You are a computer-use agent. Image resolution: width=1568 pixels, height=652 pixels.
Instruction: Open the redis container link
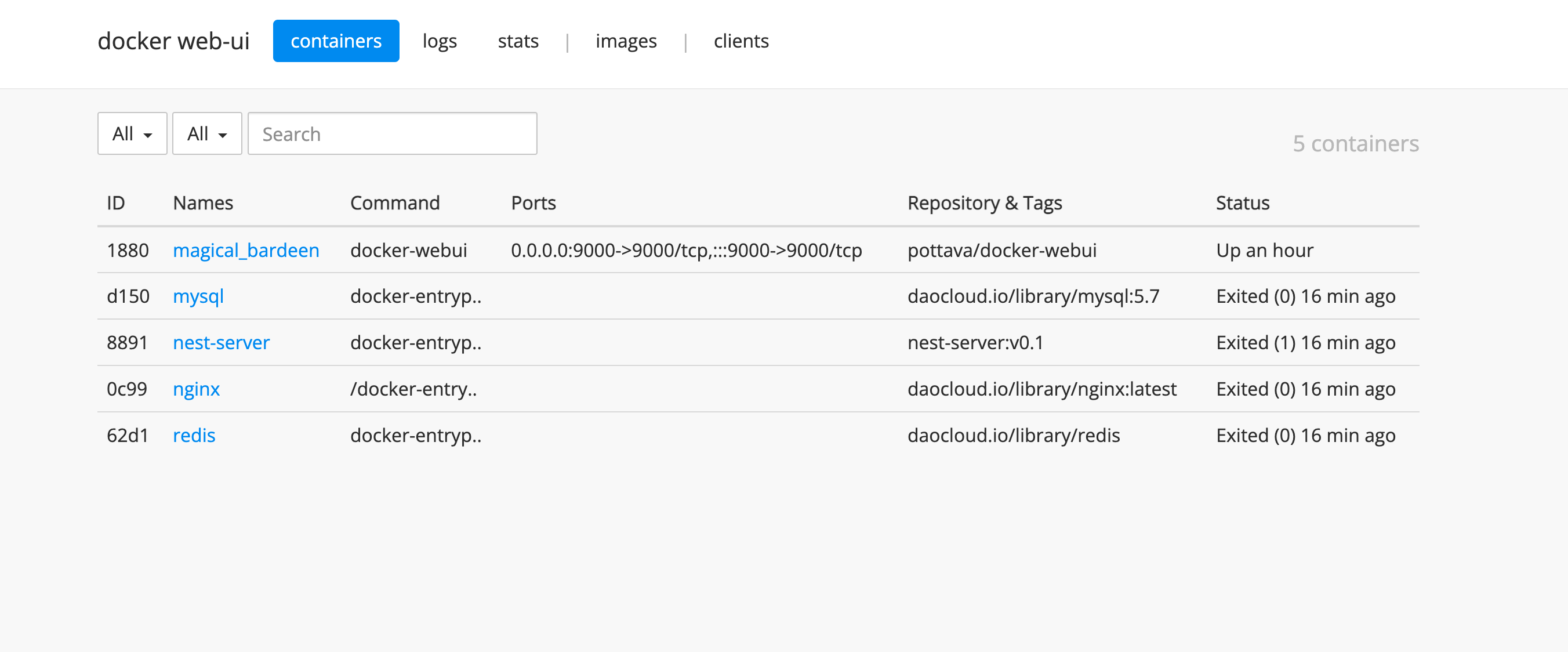tap(194, 434)
